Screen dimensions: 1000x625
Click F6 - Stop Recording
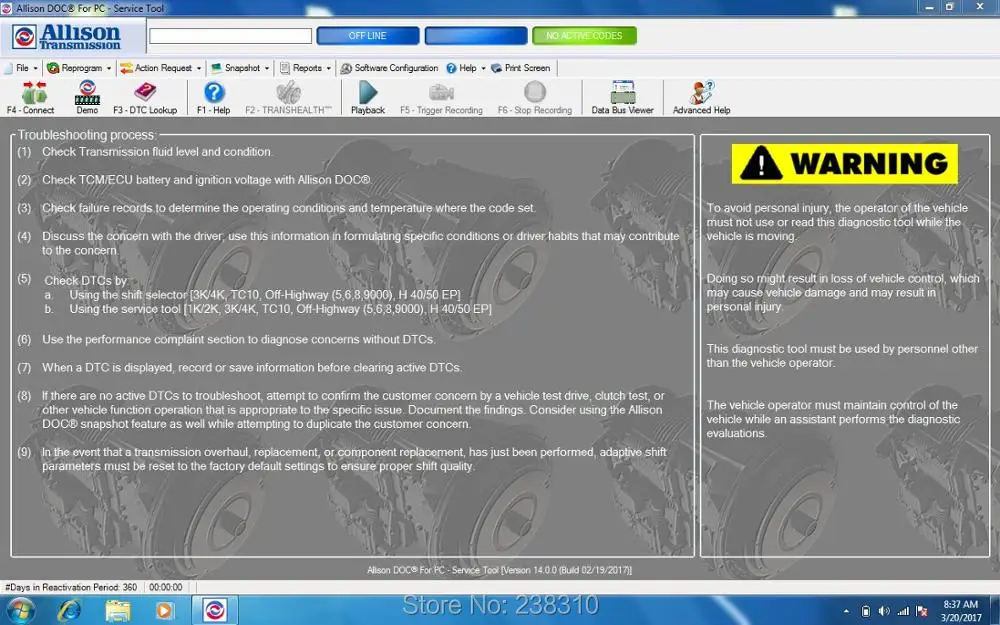[x=534, y=98]
